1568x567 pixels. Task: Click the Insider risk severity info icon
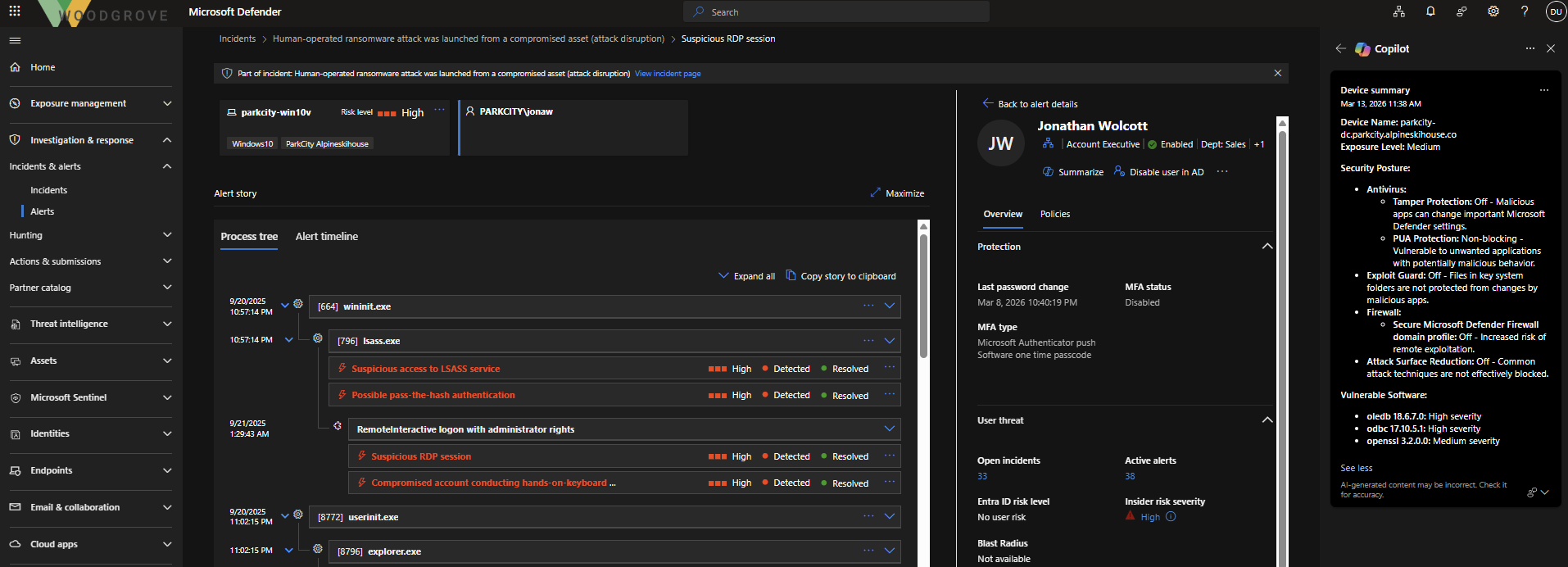tap(1171, 517)
